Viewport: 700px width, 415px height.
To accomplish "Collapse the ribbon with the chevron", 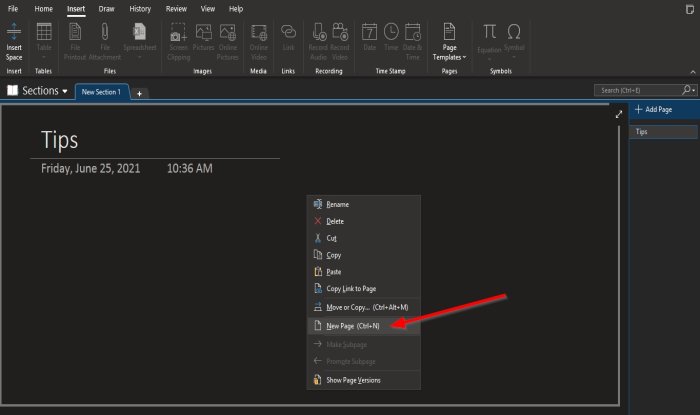I will [x=693, y=72].
